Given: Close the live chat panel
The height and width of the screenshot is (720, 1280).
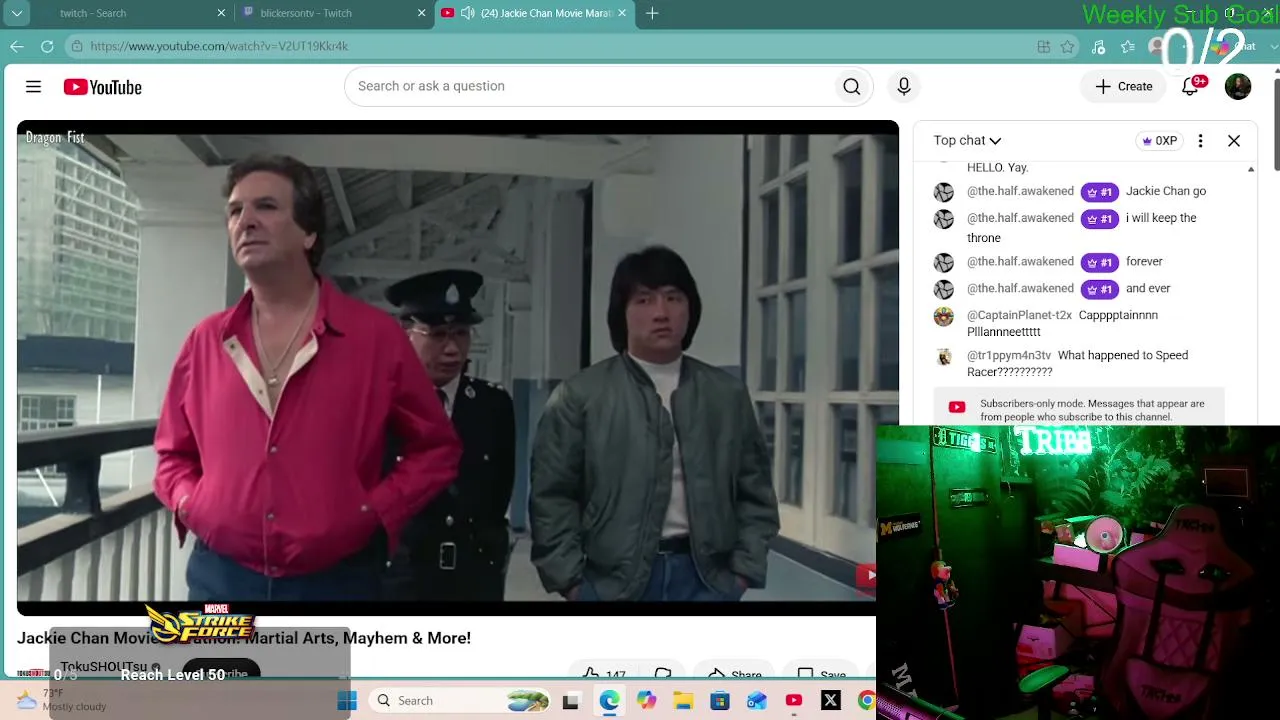Looking at the screenshot, I should pos(1234,141).
